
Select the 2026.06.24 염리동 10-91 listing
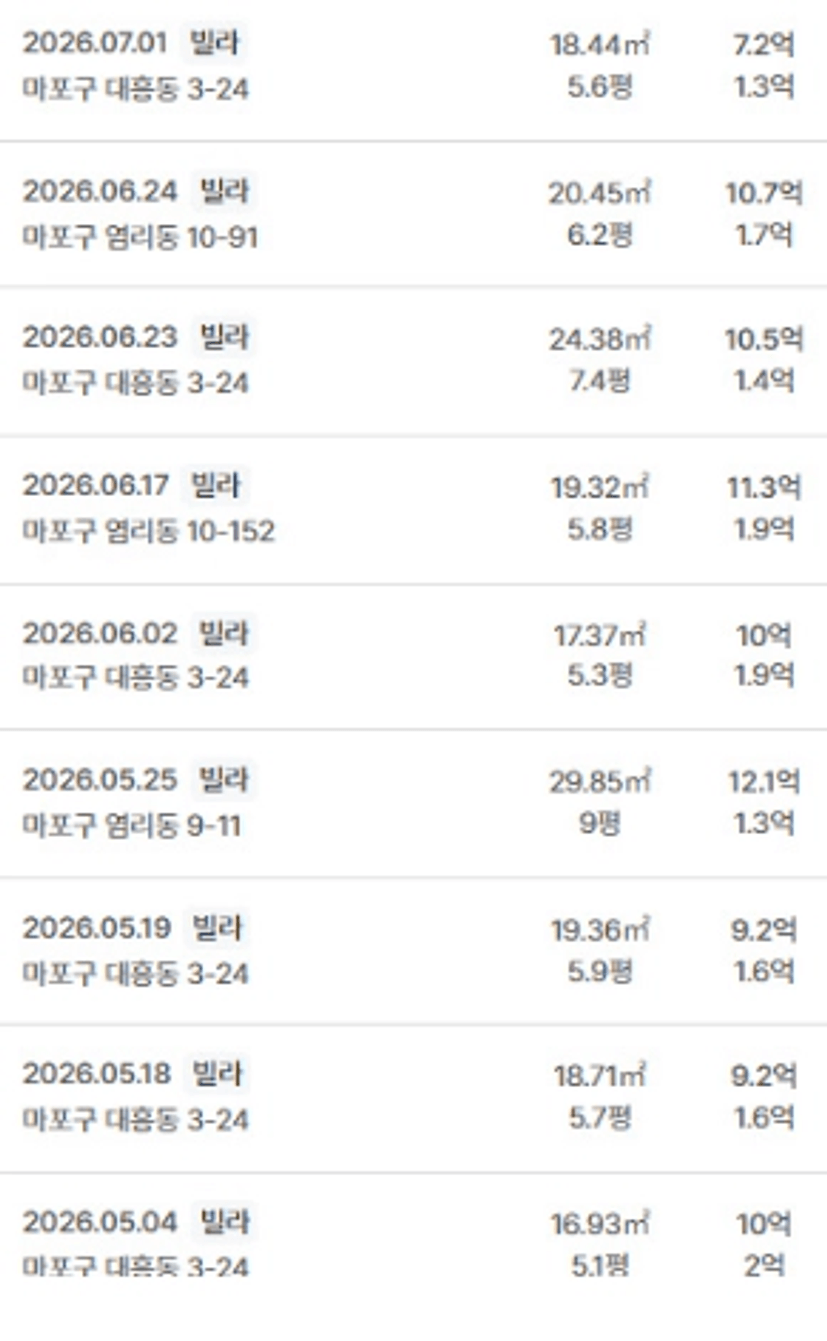[413, 214]
